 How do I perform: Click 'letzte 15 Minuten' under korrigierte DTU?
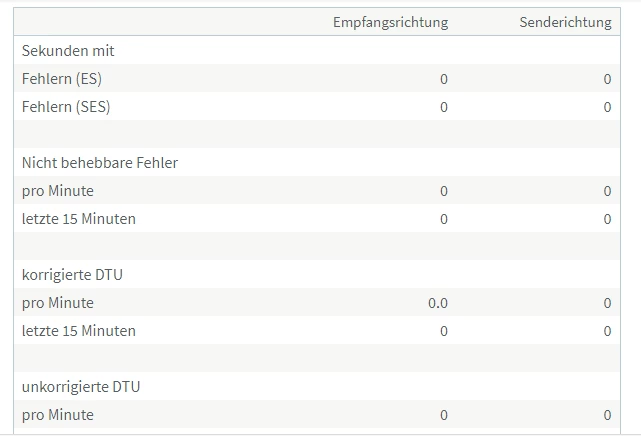tap(79, 331)
